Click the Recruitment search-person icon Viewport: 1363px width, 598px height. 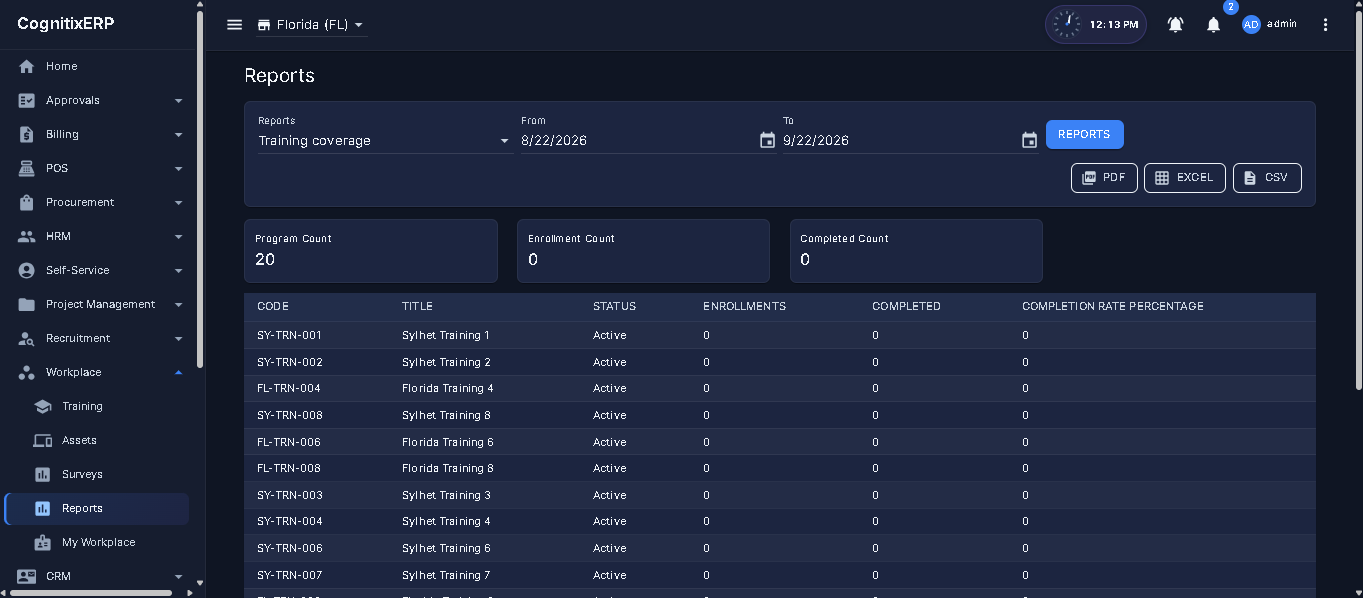click(27, 338)
